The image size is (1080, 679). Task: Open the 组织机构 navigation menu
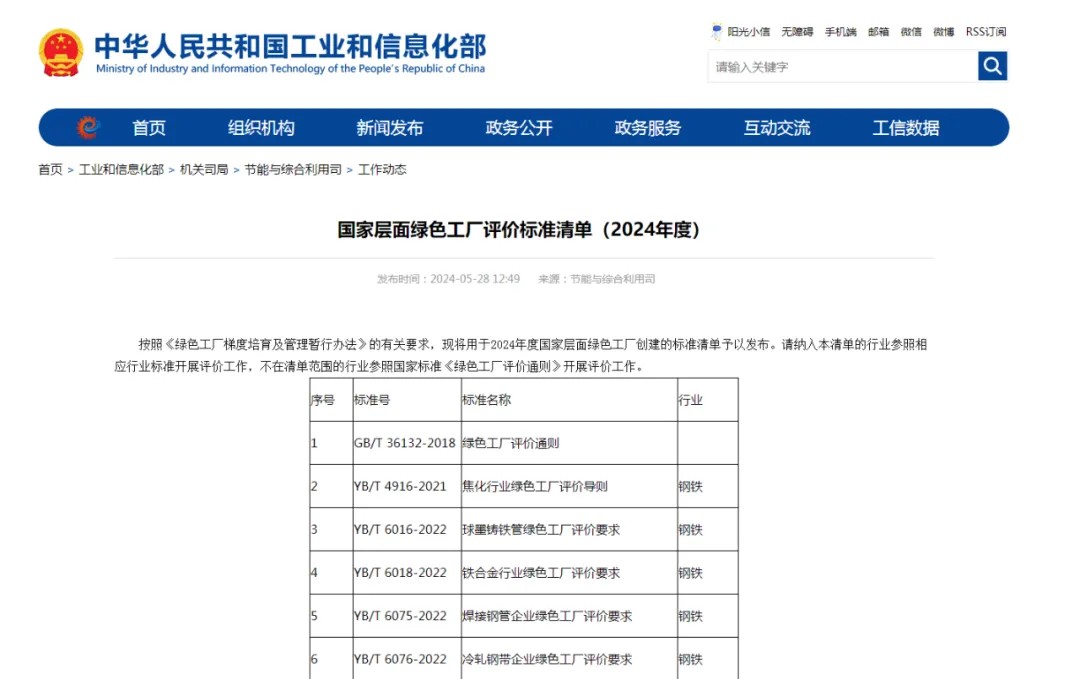[x=261, y=128]
